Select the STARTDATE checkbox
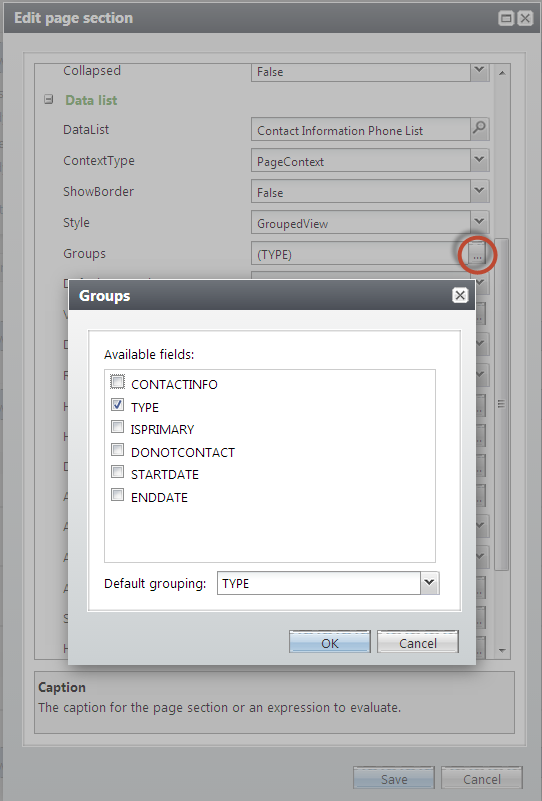The height and width of the screenshot is (801, 542). [x=117, y=472]
